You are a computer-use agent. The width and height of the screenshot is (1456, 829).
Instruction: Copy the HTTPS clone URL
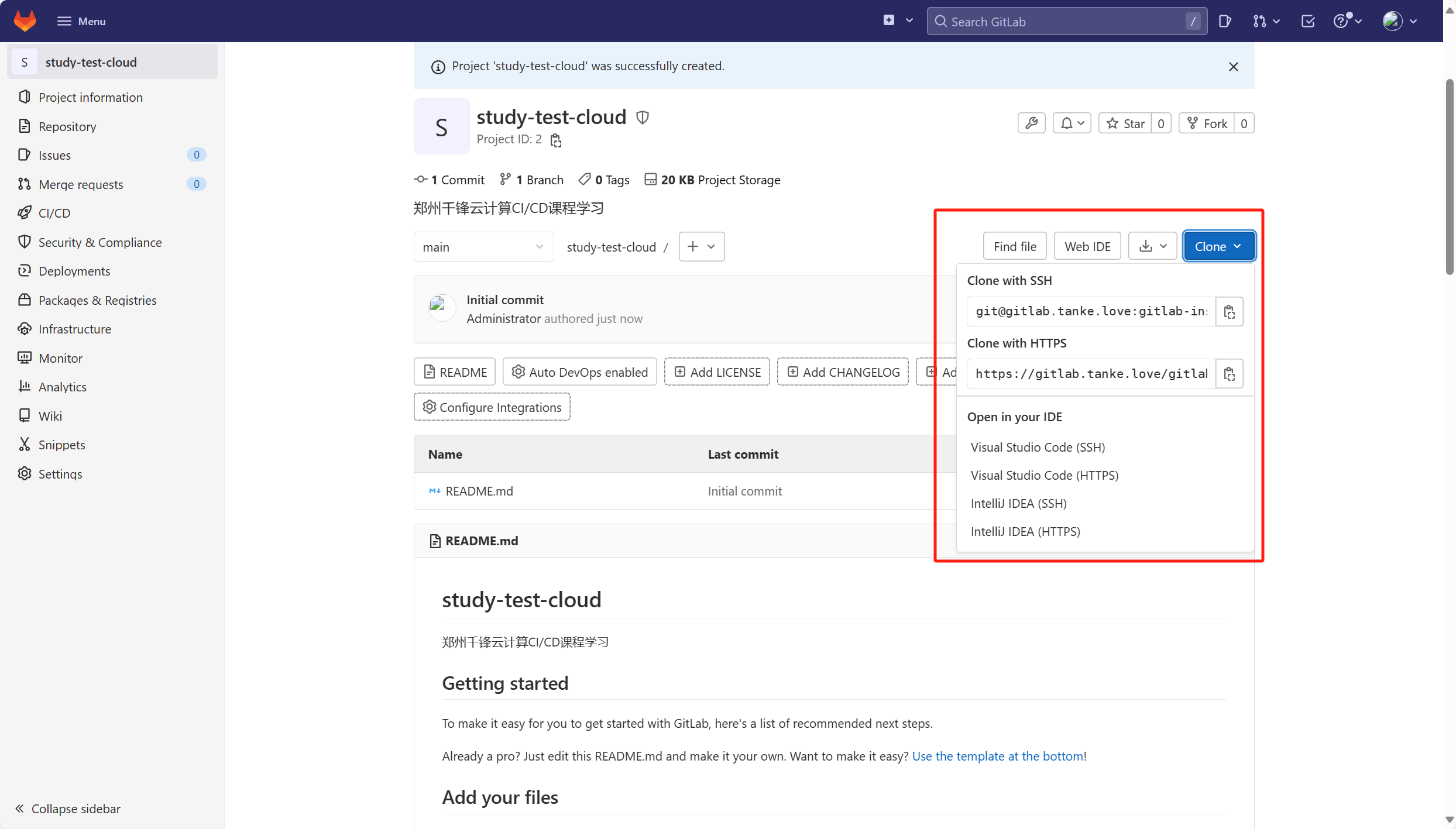(x=1229, y=374)
